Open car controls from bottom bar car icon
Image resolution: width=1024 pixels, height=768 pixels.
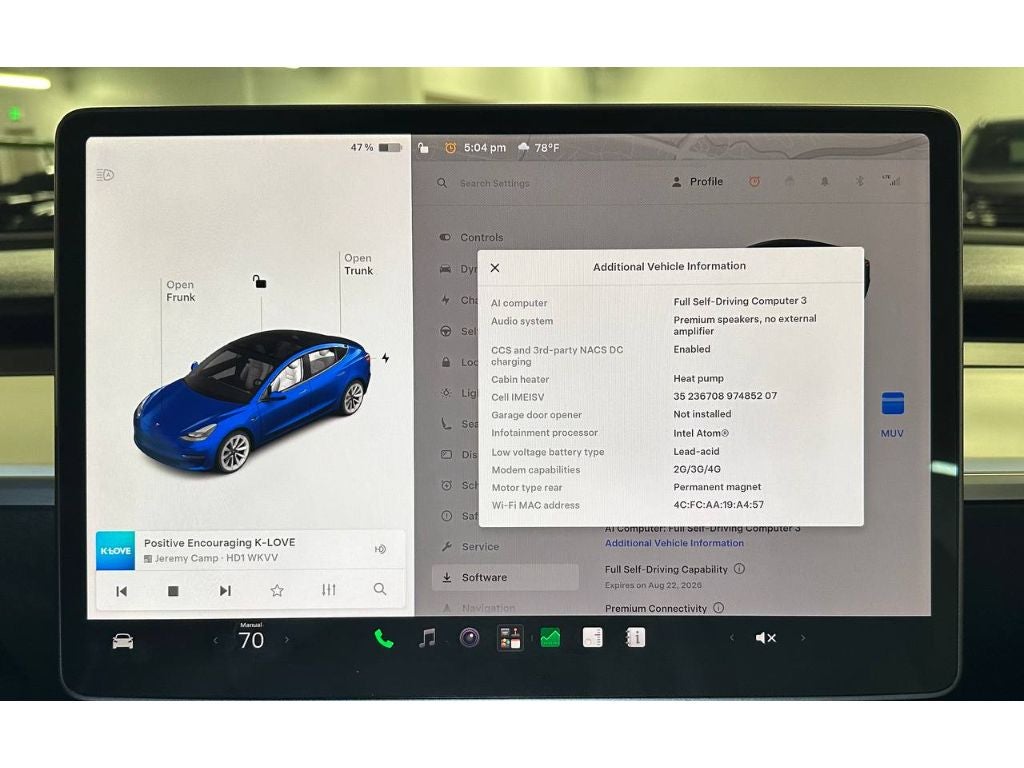click(x=123, y=641)
